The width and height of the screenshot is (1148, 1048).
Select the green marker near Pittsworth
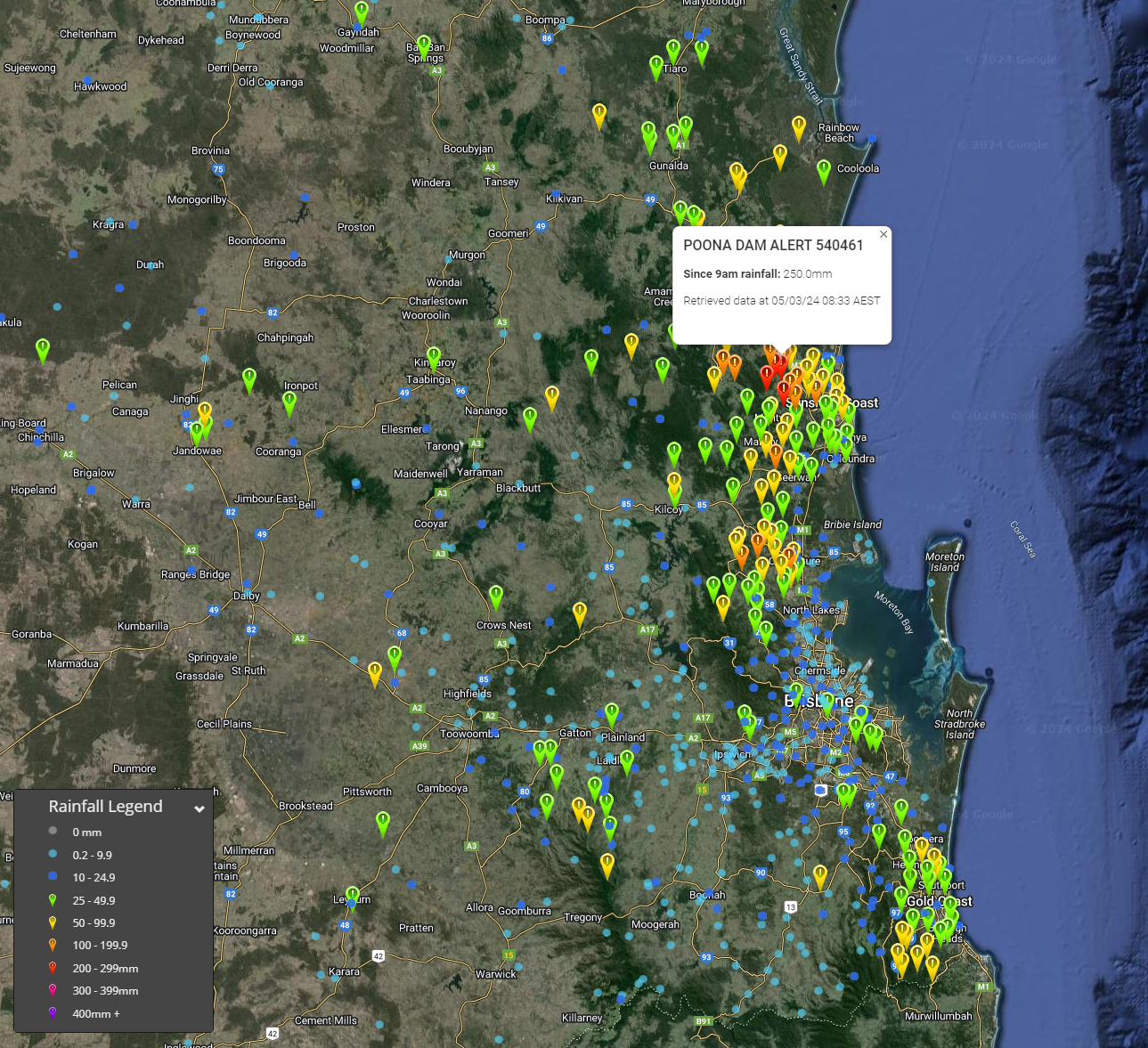click(383, 824)
